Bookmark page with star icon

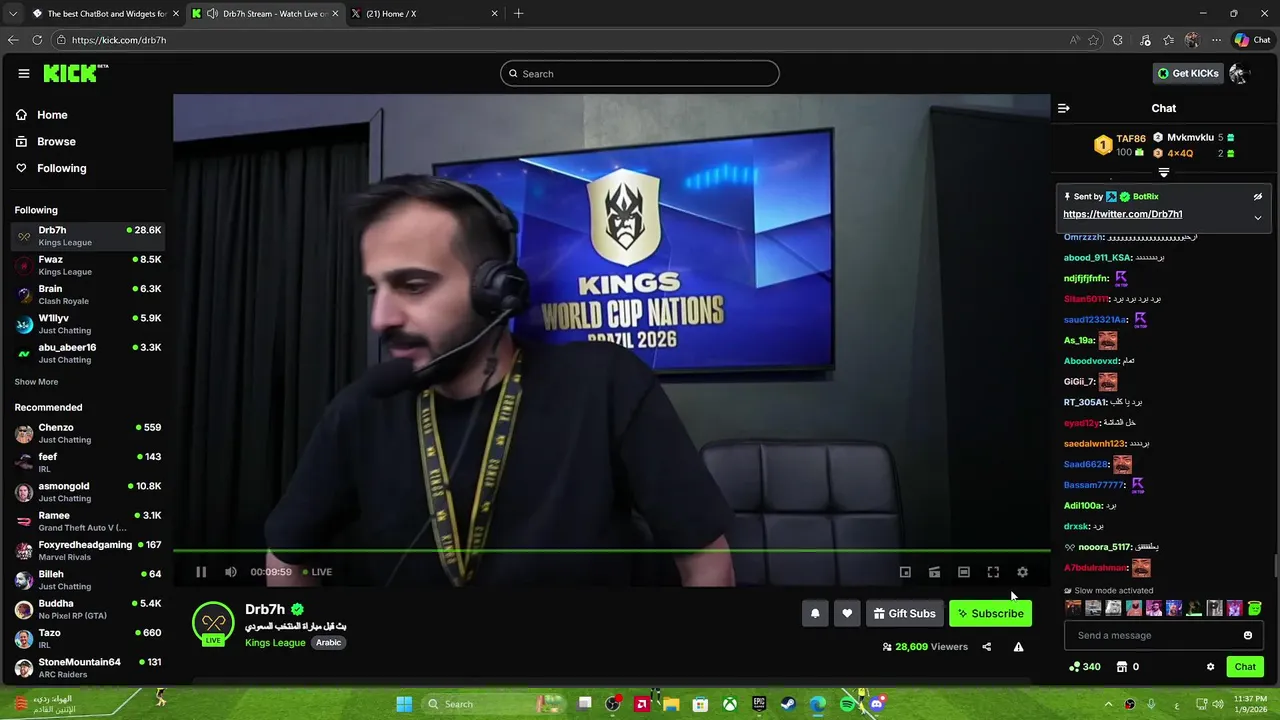(1093, 40)
